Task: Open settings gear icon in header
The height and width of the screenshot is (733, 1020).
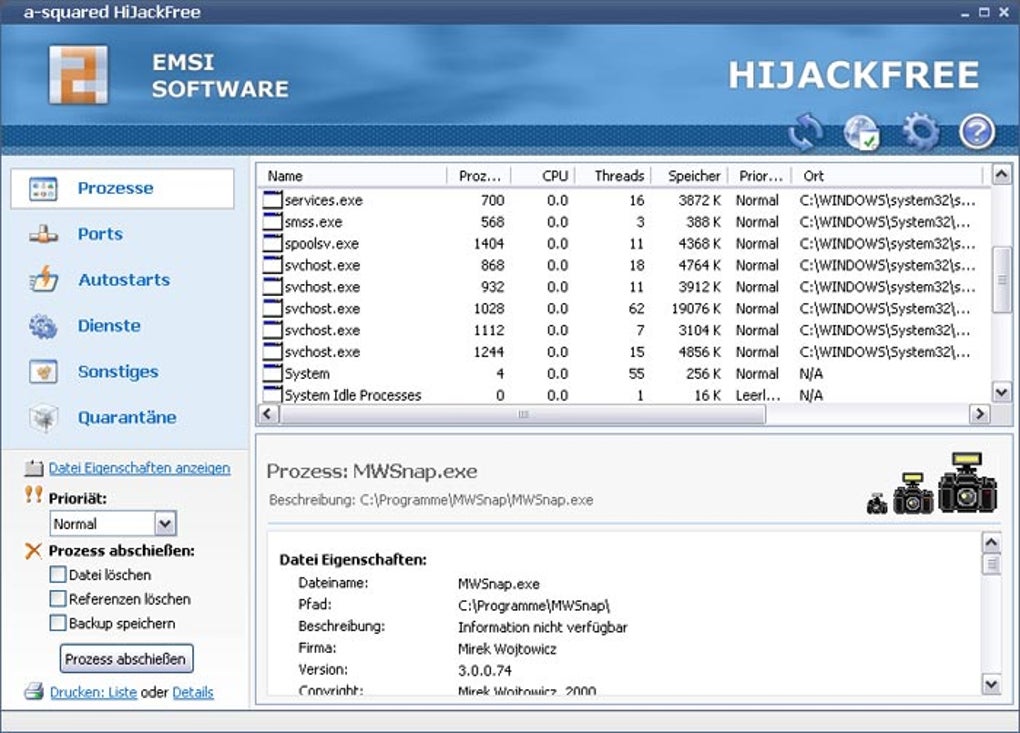Action: (x=920, y=131)
